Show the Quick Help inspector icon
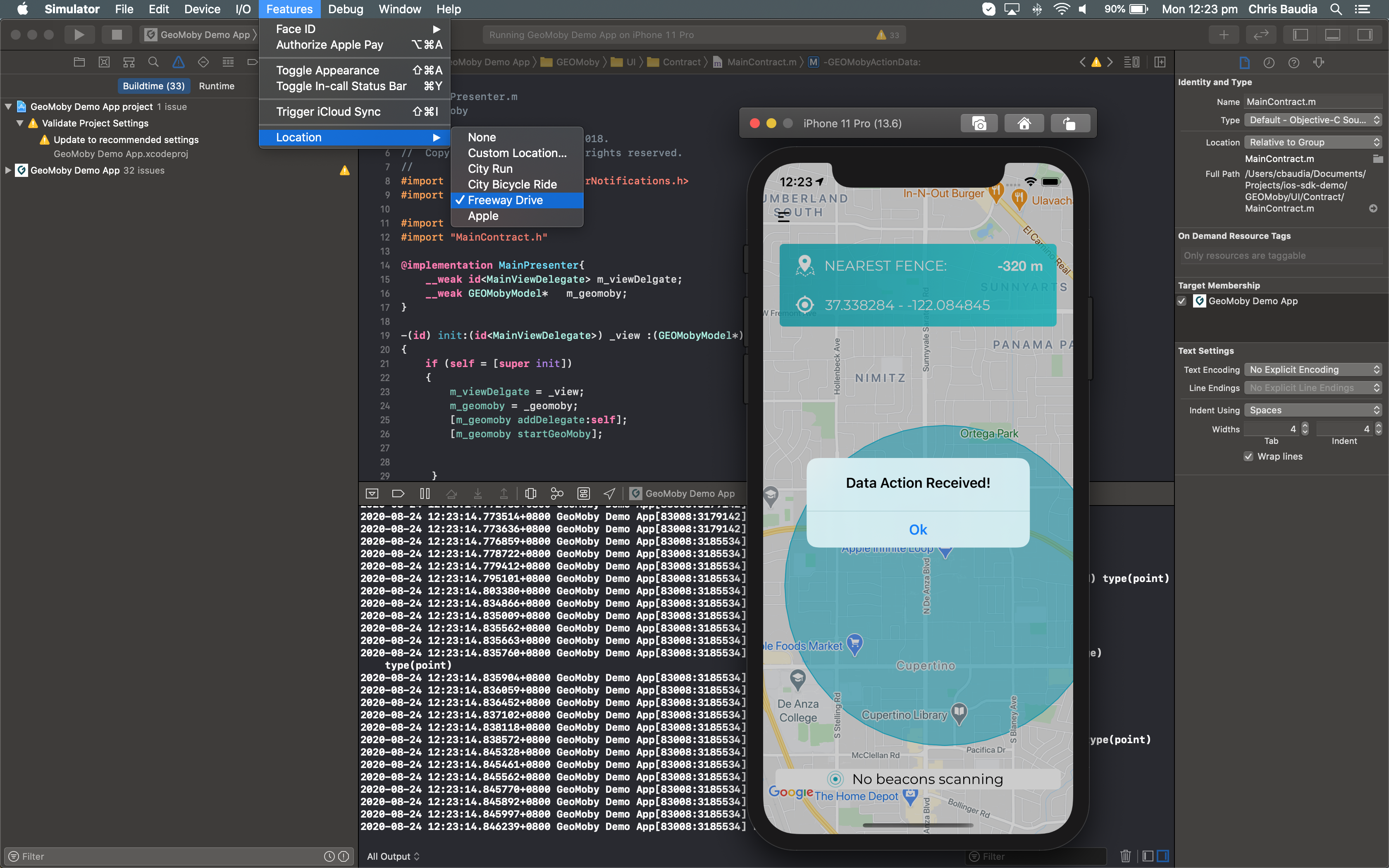This screenshot has height=868, width=1389. click(x=1294, y=62)
